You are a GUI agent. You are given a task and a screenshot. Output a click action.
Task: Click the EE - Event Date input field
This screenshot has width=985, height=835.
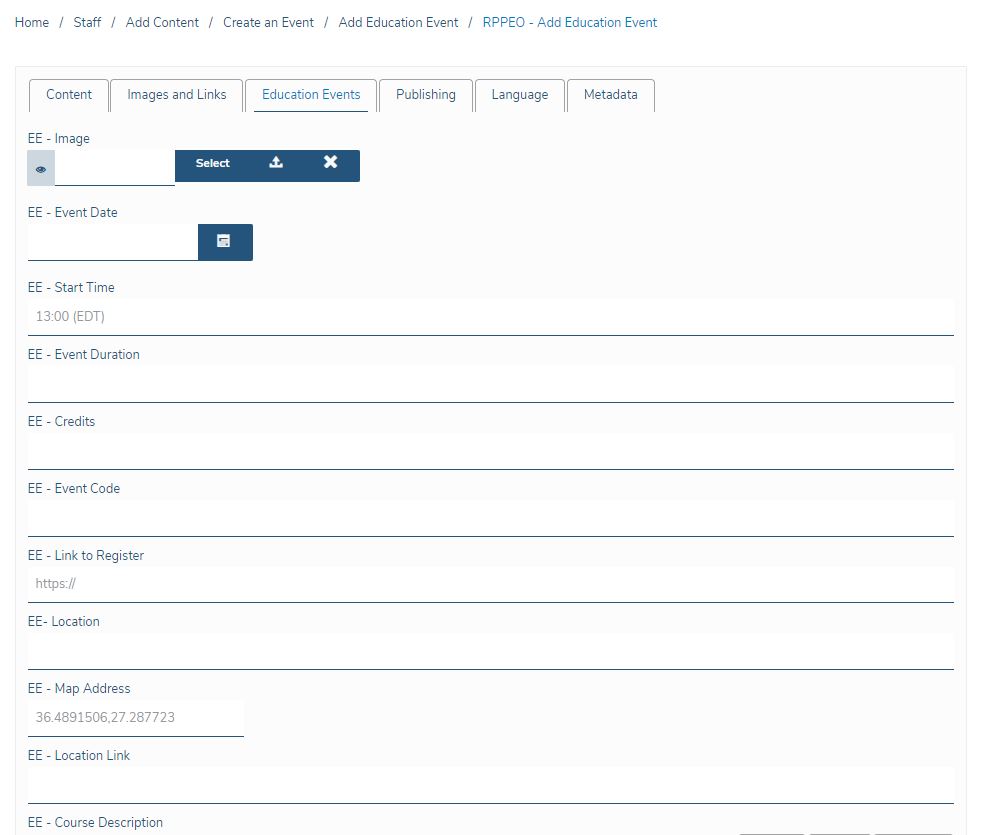(x=112, y=243)
